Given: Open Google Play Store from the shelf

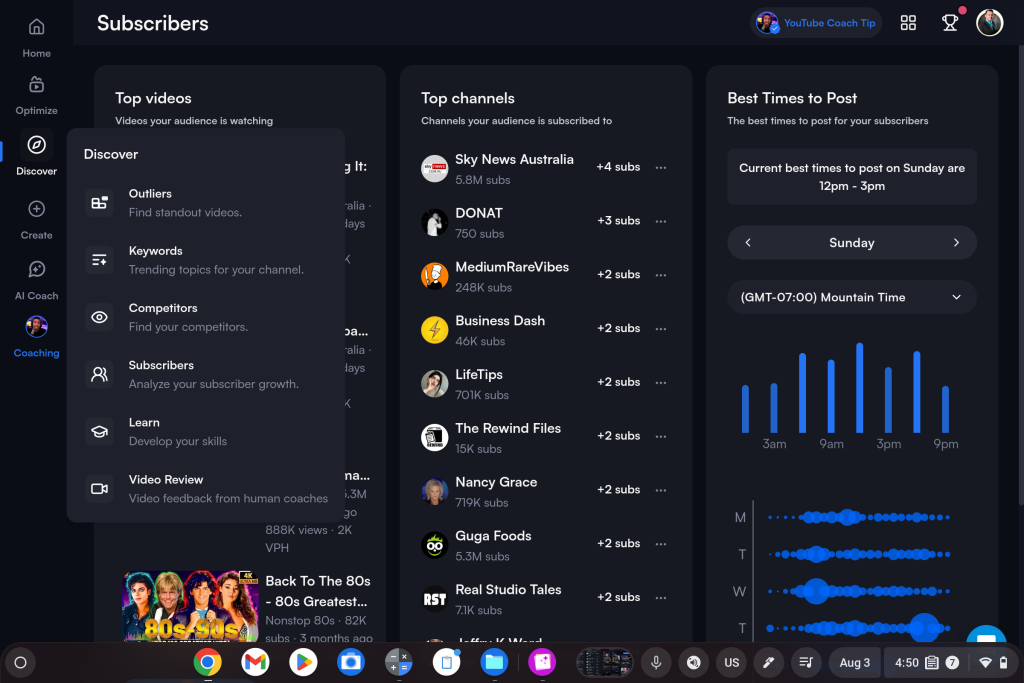Looking at the screenshot, I should 303,663.
